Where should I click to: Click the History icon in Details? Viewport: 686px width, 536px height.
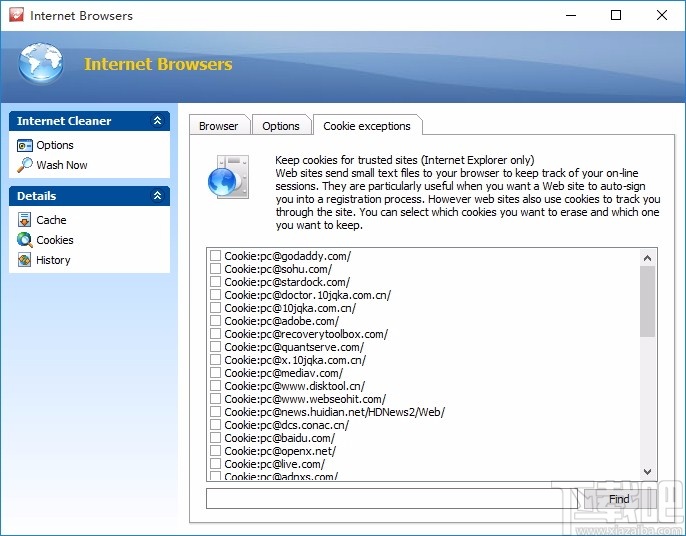(24, 260)
